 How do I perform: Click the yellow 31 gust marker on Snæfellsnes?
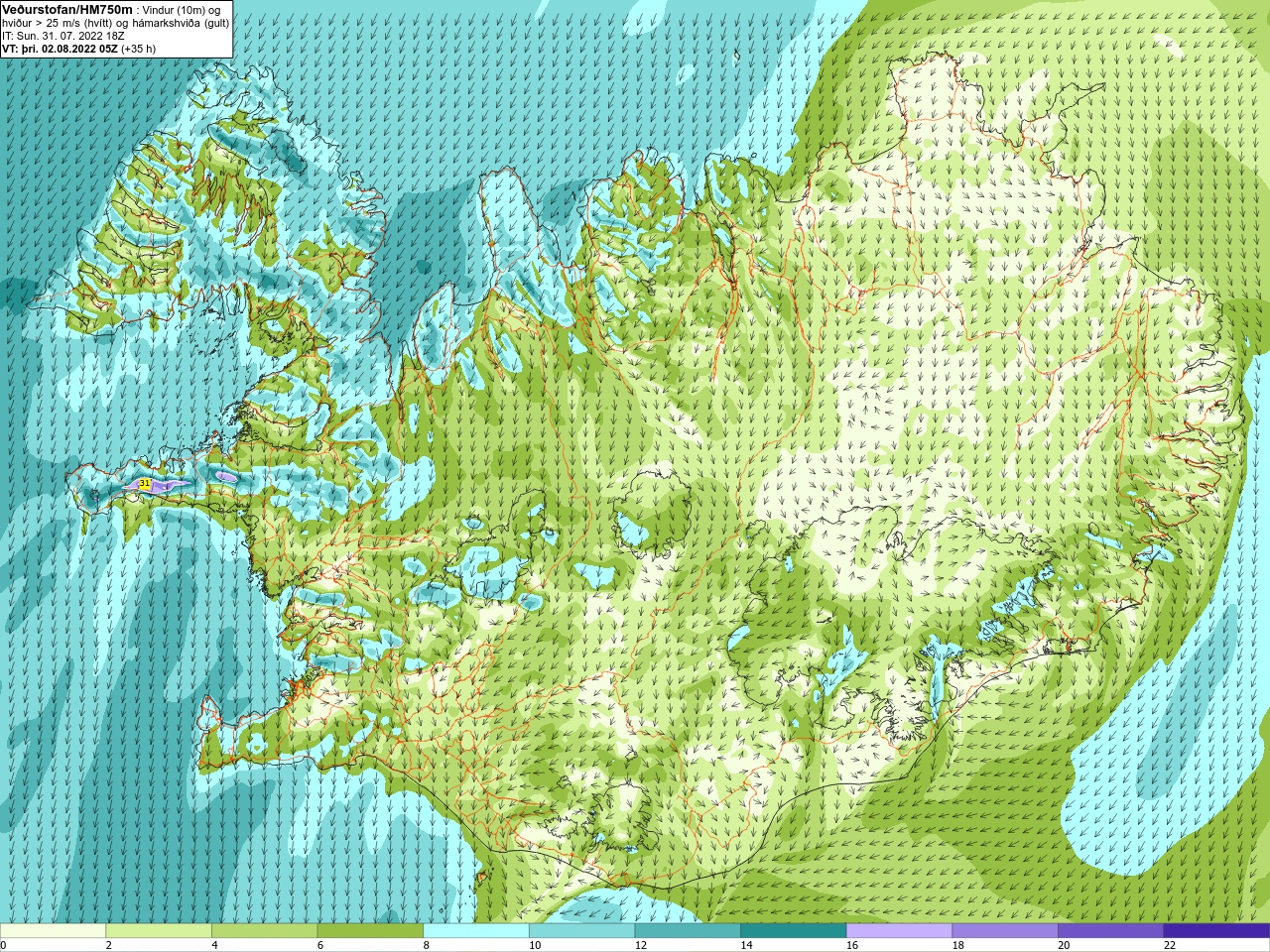point(145,483)
